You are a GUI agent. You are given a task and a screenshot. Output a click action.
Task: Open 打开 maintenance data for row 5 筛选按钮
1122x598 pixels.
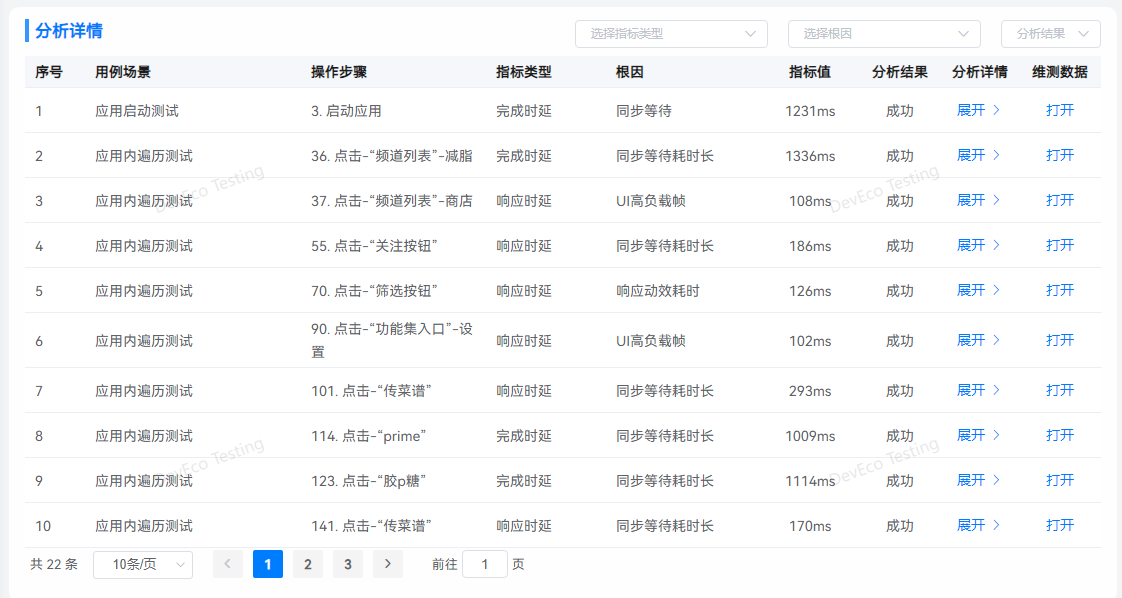[x=1060, y=290]
